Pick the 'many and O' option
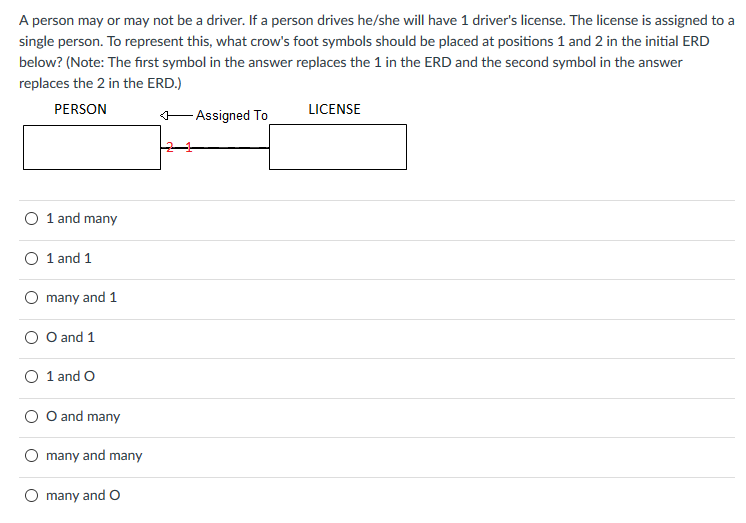 [31, 495]
